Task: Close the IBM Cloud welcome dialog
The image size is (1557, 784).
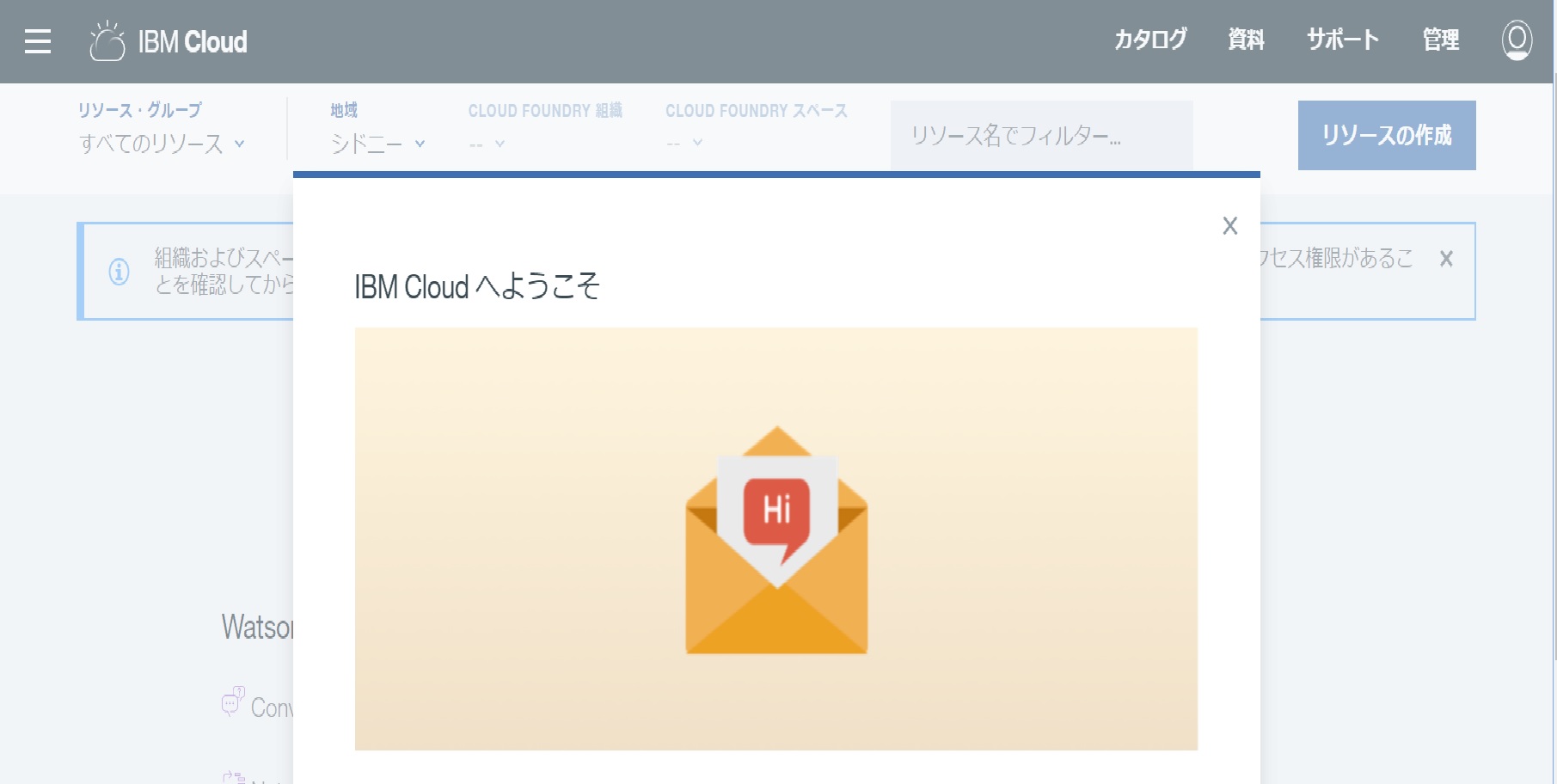Action: pos(1230,225)
